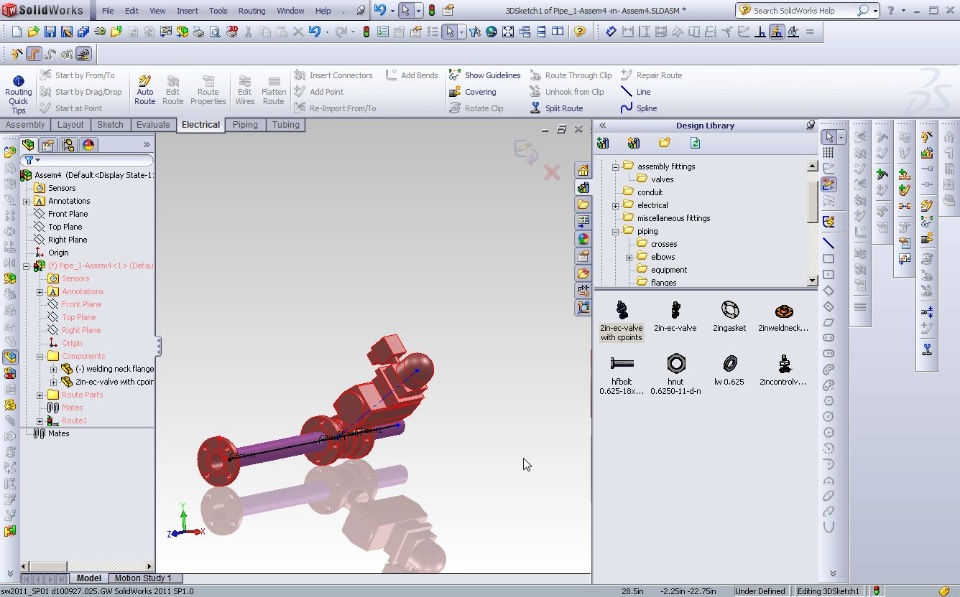
Task: Open the Insert menu
Action: (187, 10)
